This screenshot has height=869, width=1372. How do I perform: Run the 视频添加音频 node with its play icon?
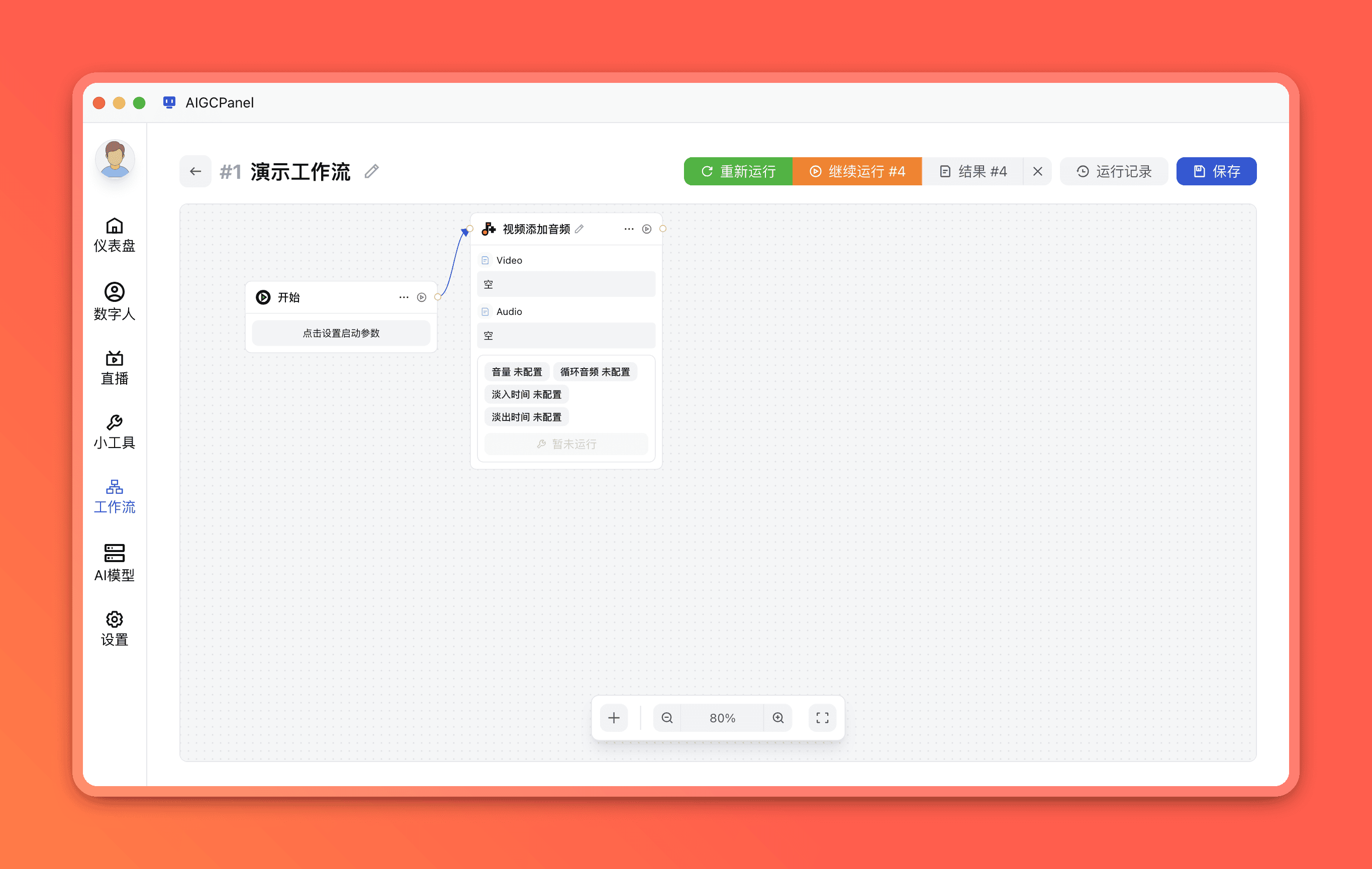point(647,229)
